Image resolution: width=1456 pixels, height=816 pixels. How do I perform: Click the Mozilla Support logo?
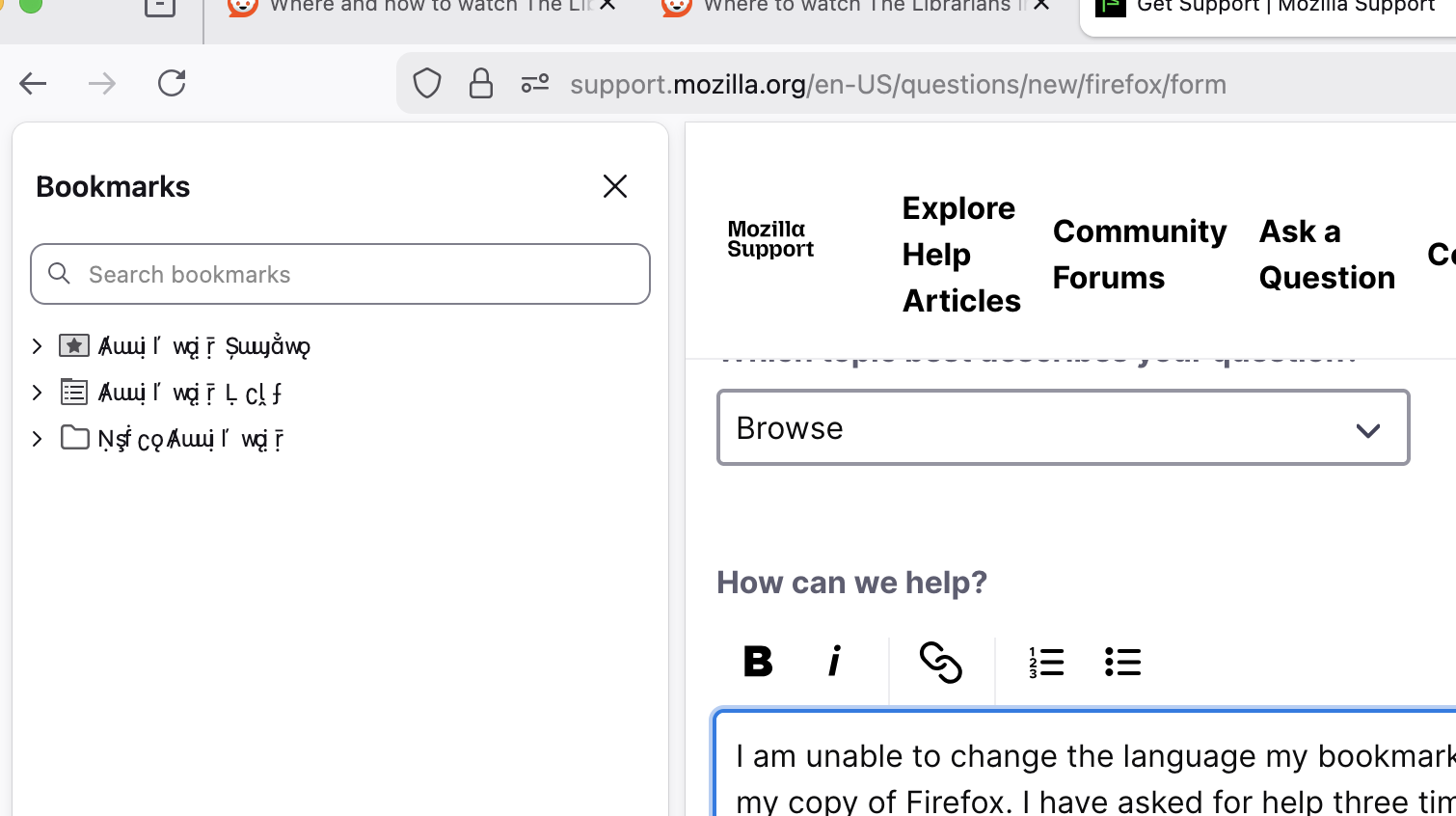click(x=770, y=239)
